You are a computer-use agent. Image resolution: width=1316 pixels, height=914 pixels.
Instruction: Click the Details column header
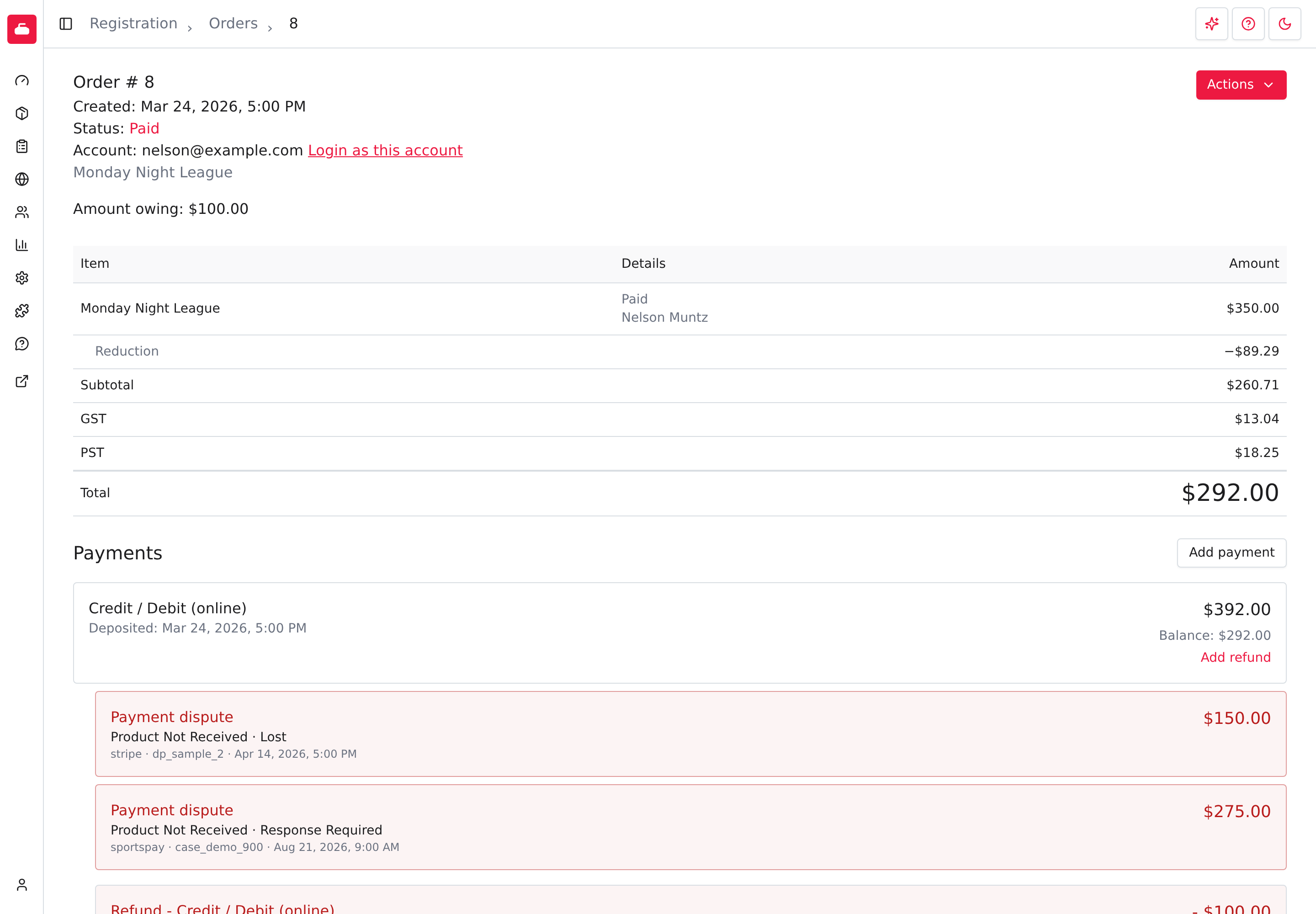644,264
